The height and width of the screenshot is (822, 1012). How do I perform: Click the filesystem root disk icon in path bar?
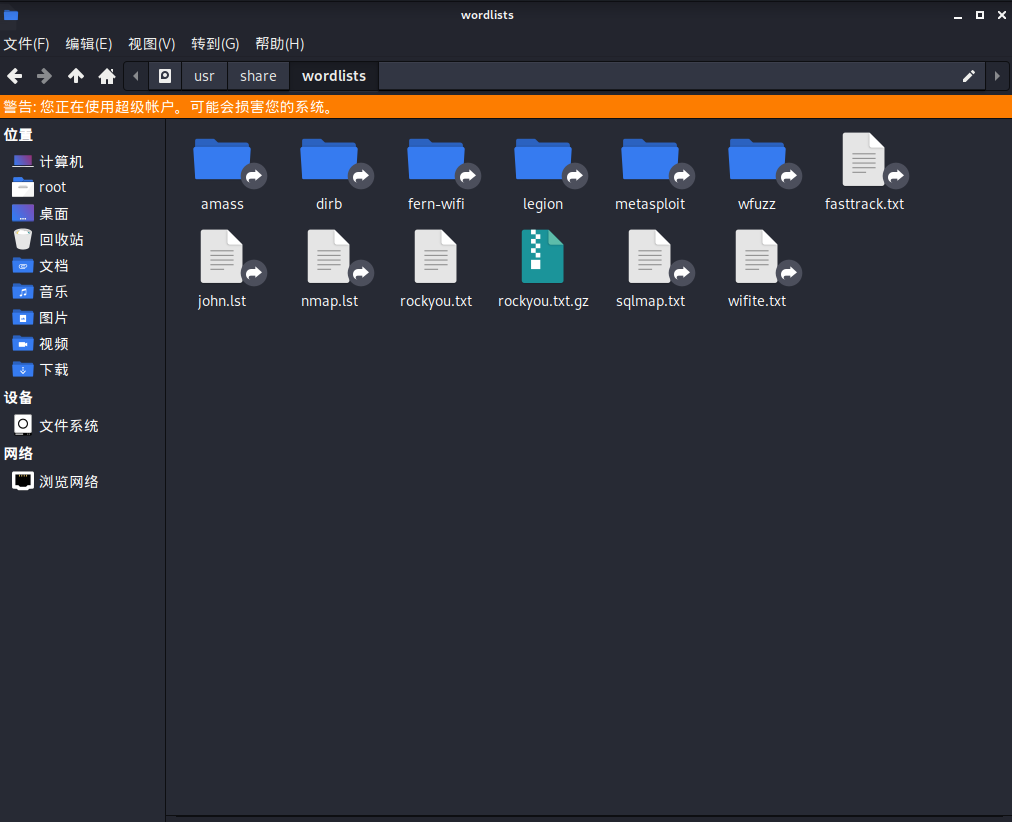coord(165,76)
